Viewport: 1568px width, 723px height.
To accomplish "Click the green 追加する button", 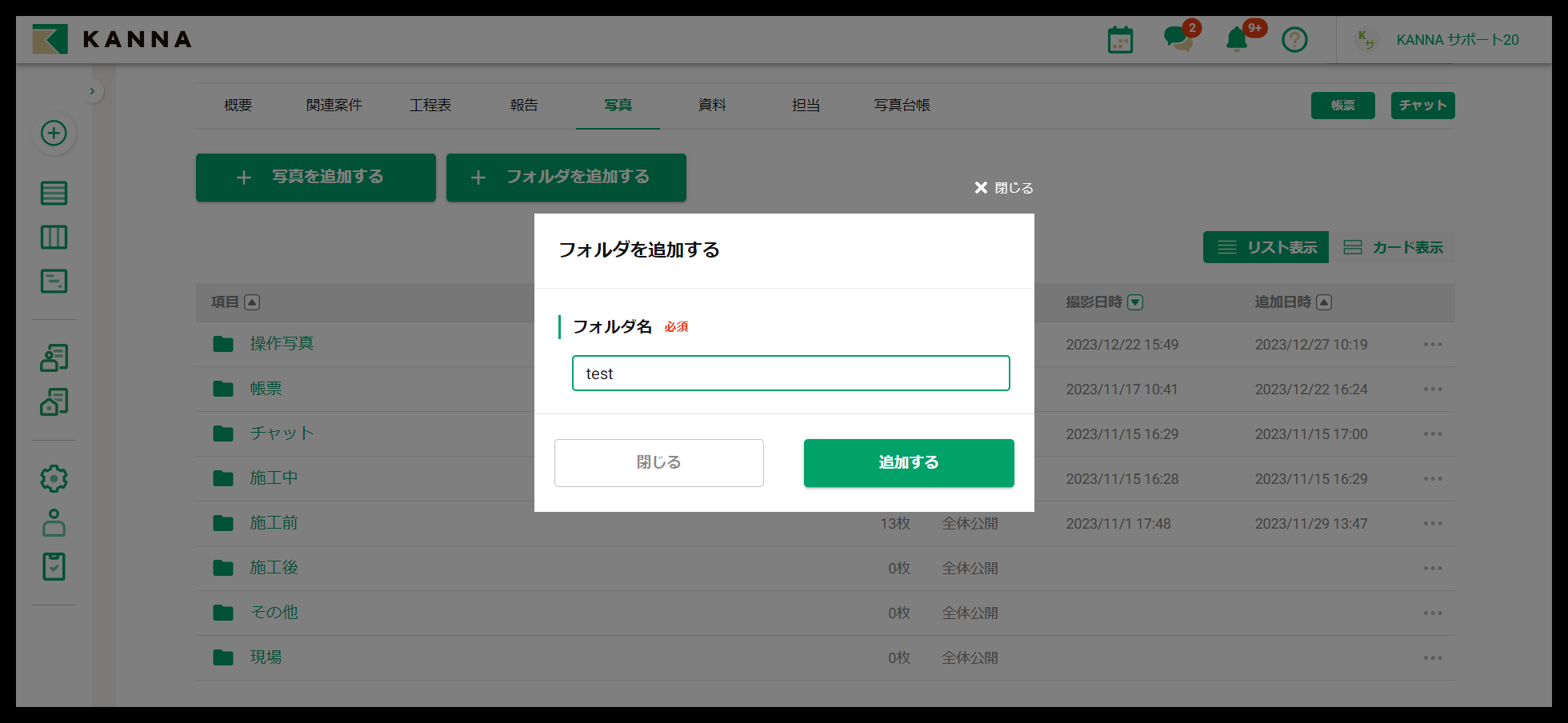I will [x=909, y=462].
